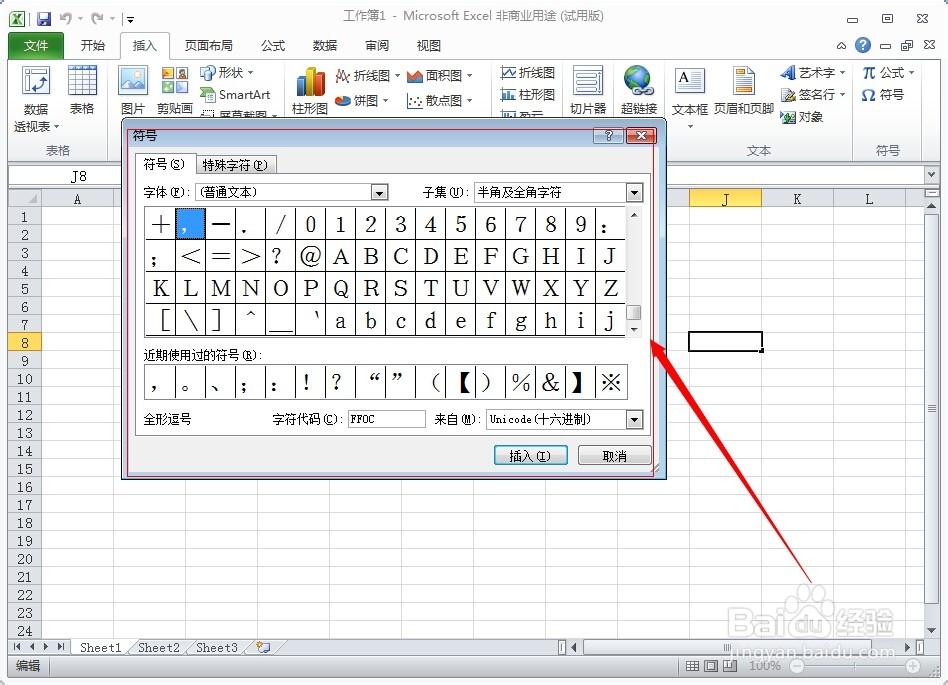Open Special Characters (特殊字符) tab in dialog

point(235,165)
